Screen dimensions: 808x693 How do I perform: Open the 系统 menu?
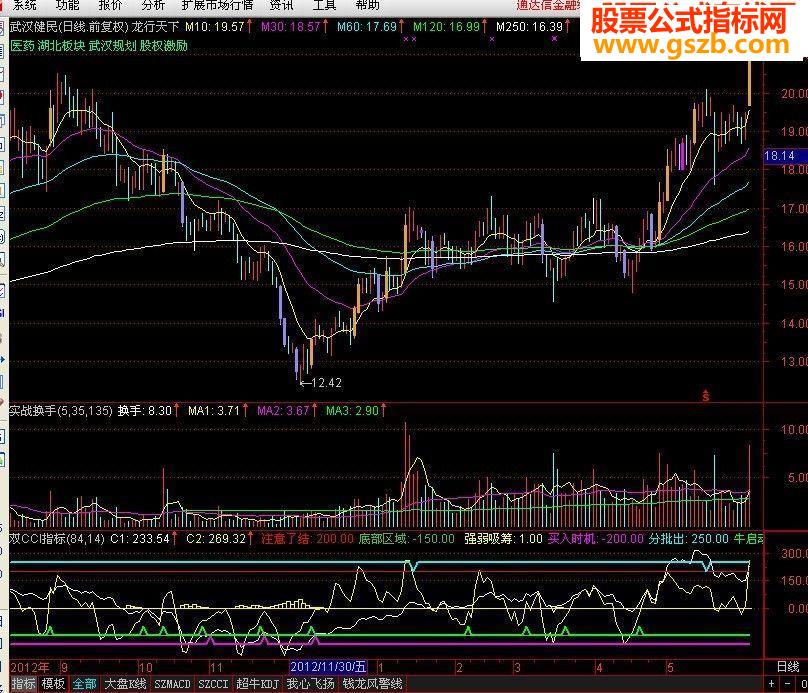[25, 5]
